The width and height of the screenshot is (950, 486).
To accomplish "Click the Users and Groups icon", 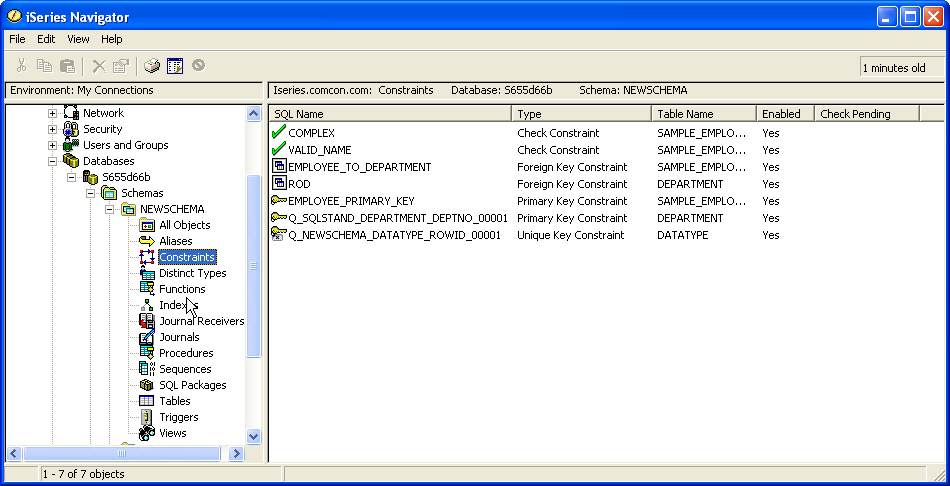I will pos(71,145).
